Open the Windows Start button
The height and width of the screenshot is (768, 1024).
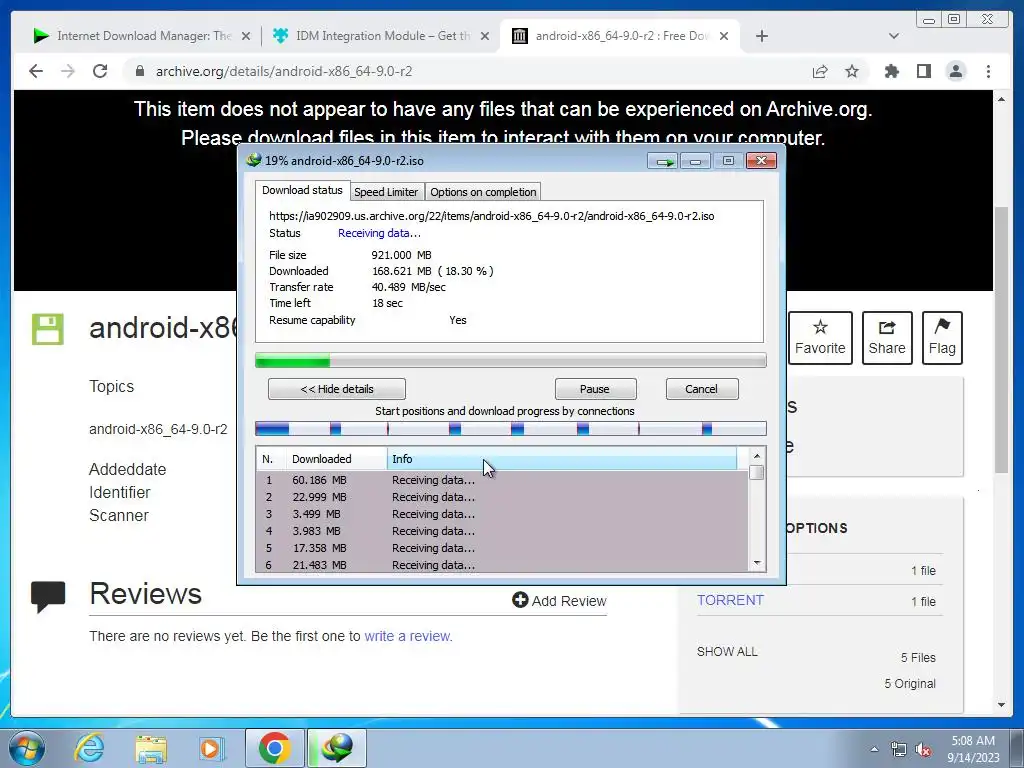click(x=26, y=748)
